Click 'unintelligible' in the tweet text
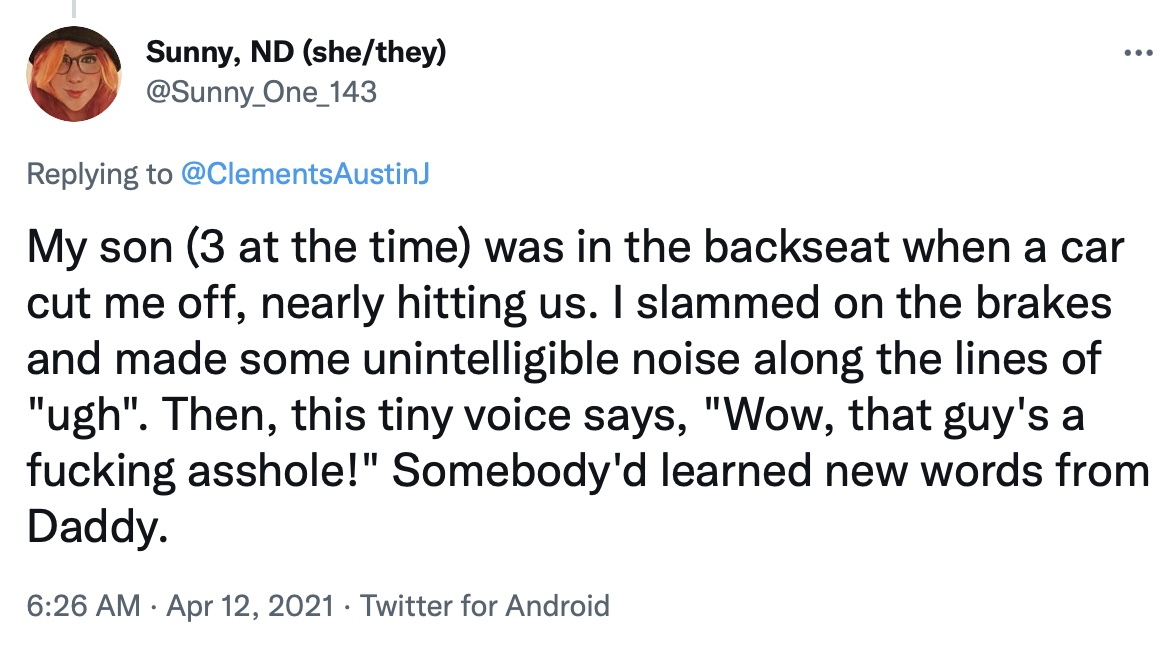 pos(490,359)
